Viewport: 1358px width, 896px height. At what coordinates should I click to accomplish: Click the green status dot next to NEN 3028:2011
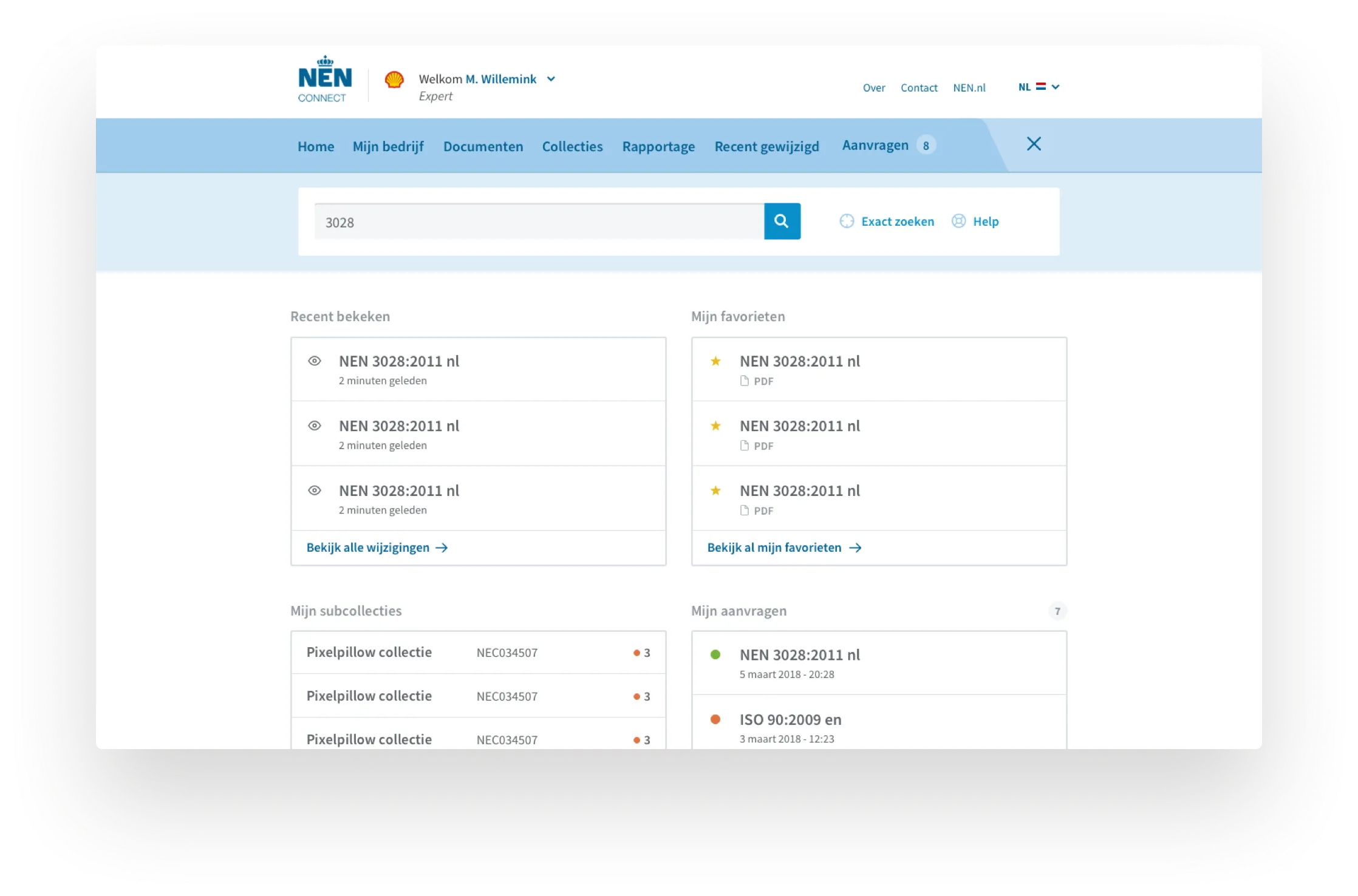pos(716,654)
